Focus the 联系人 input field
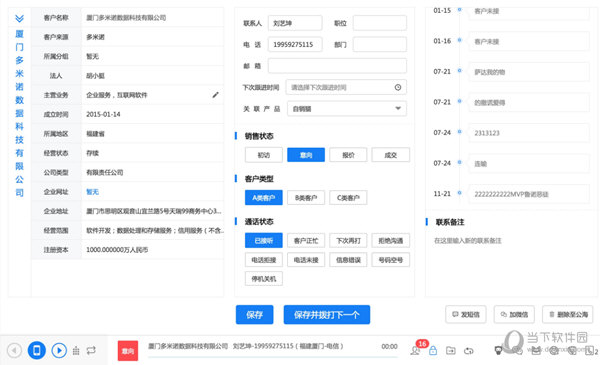The image size is (600, 365). coord(295,23)
